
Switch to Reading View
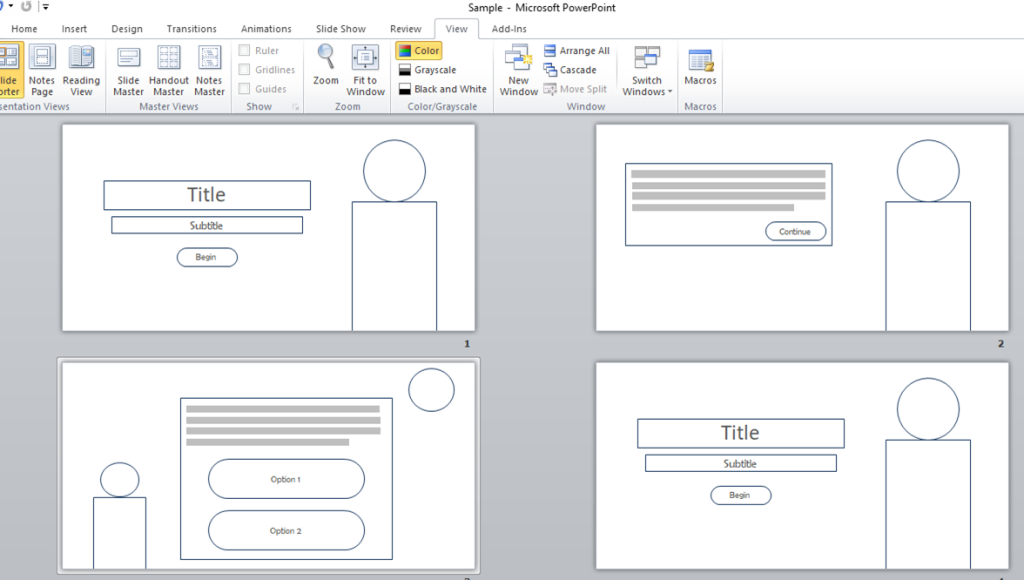coord(81,70)
